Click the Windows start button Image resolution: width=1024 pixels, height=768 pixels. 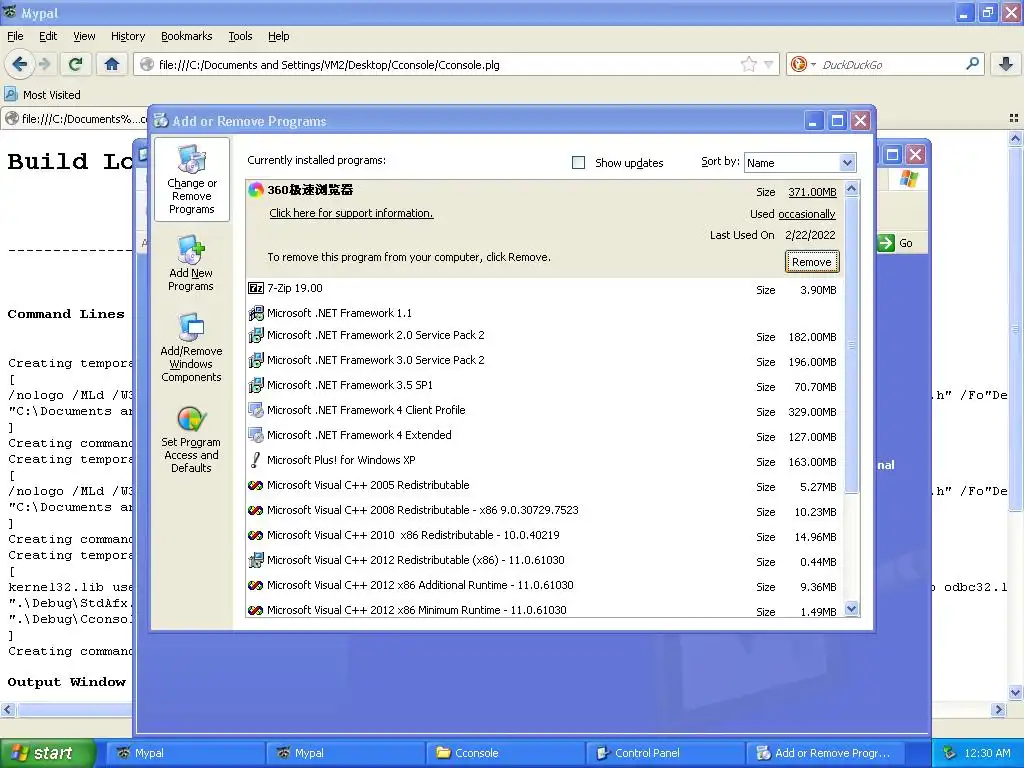[46, 753]
